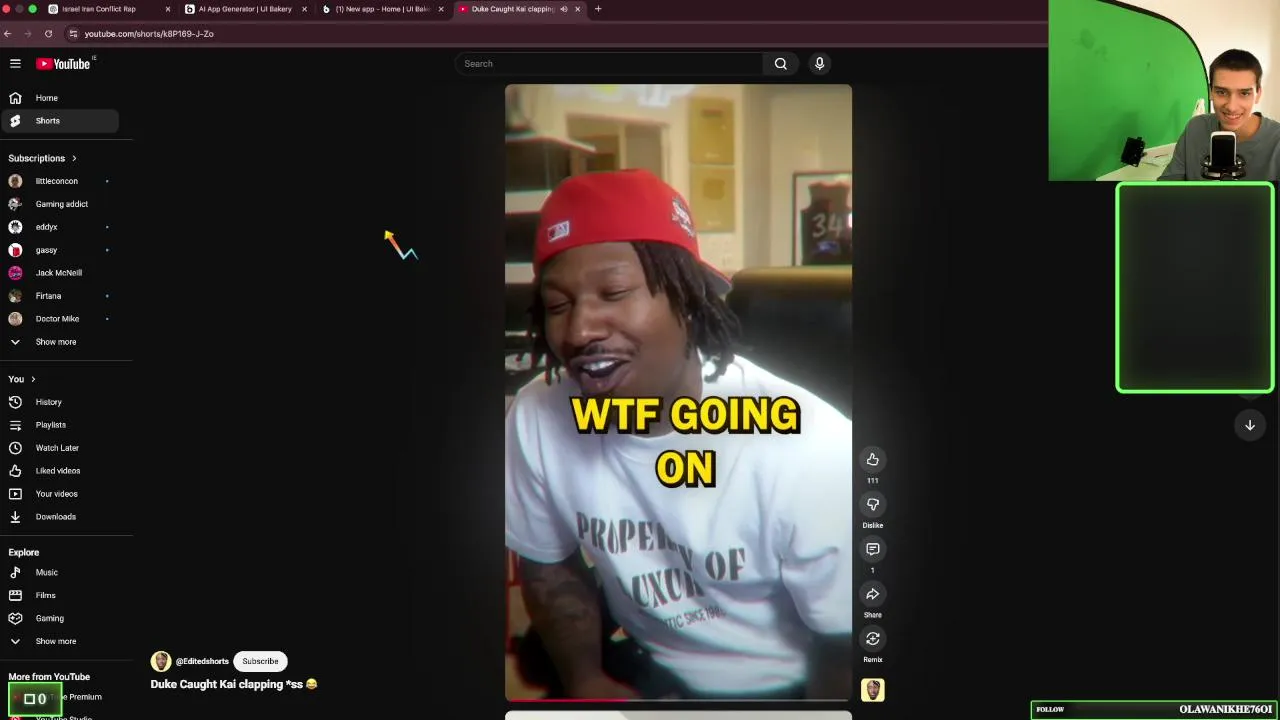The image size is (1280, 720).
Task: Share this Short using the arrow icon
Action: [x=872, y=594]
